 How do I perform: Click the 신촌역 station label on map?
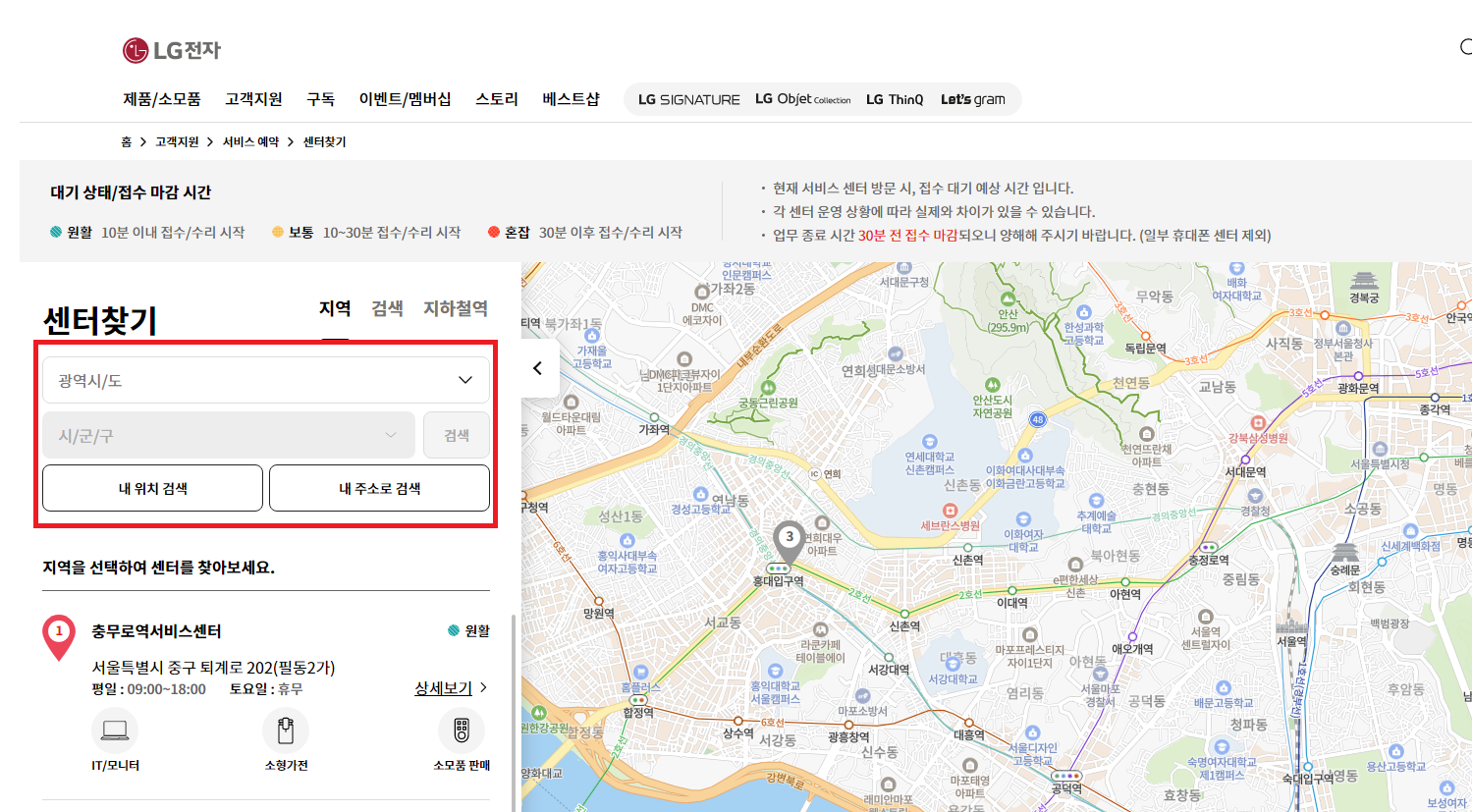tap(904, 625)
